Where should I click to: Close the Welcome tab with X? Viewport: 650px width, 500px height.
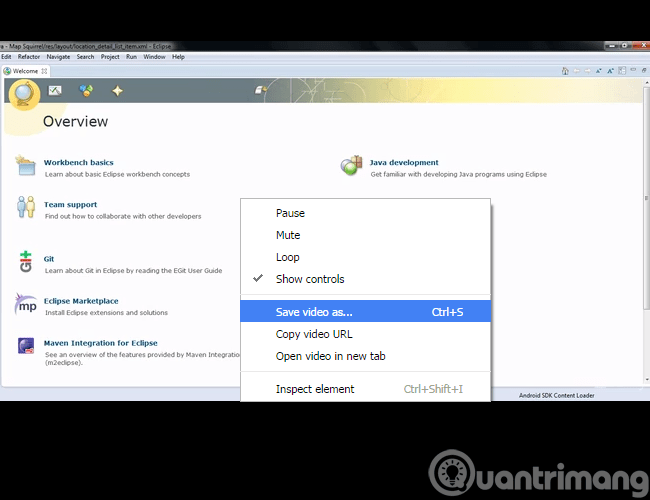pyautogui.click(x=44, y=71)
